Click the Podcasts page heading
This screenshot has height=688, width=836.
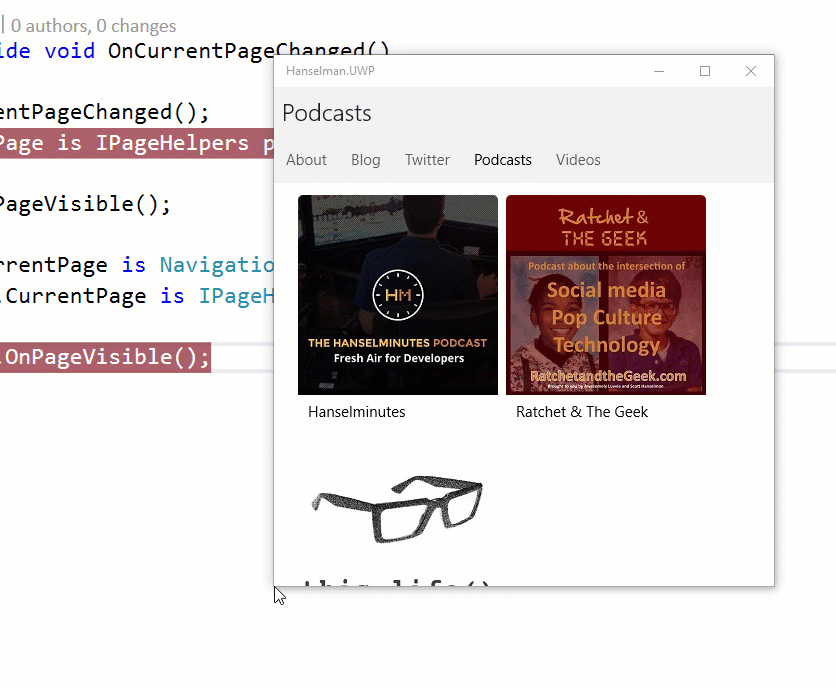click(x=326, y=113)
